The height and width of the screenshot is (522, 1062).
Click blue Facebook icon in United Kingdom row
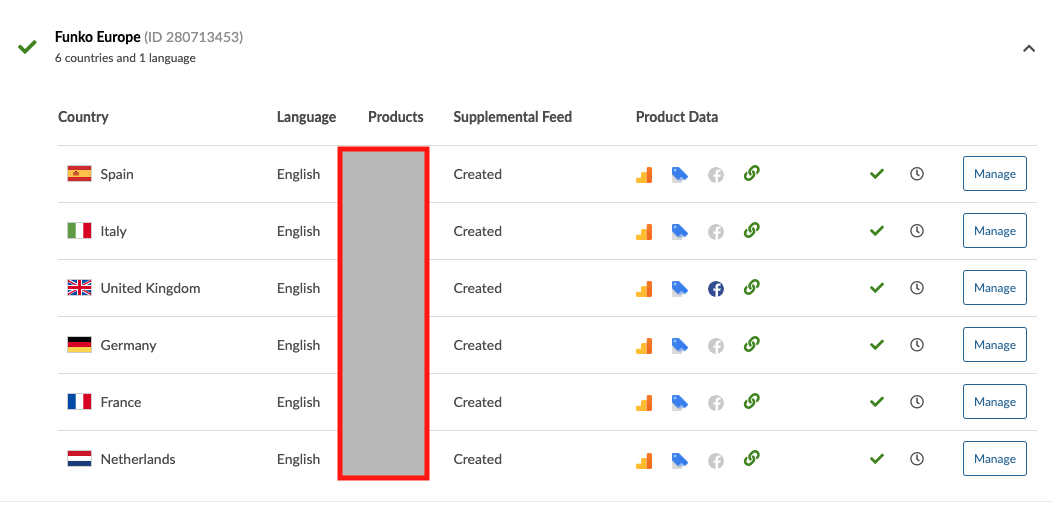pyautogui.click(x=716, y=289)
